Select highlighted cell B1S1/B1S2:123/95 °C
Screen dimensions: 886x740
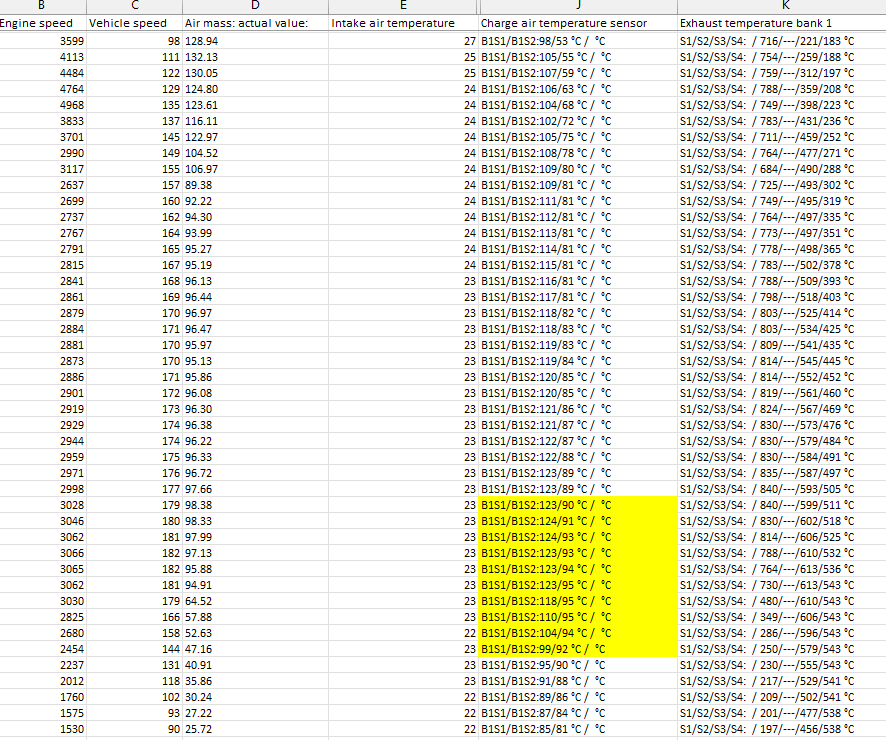click(x=578, y=585)
